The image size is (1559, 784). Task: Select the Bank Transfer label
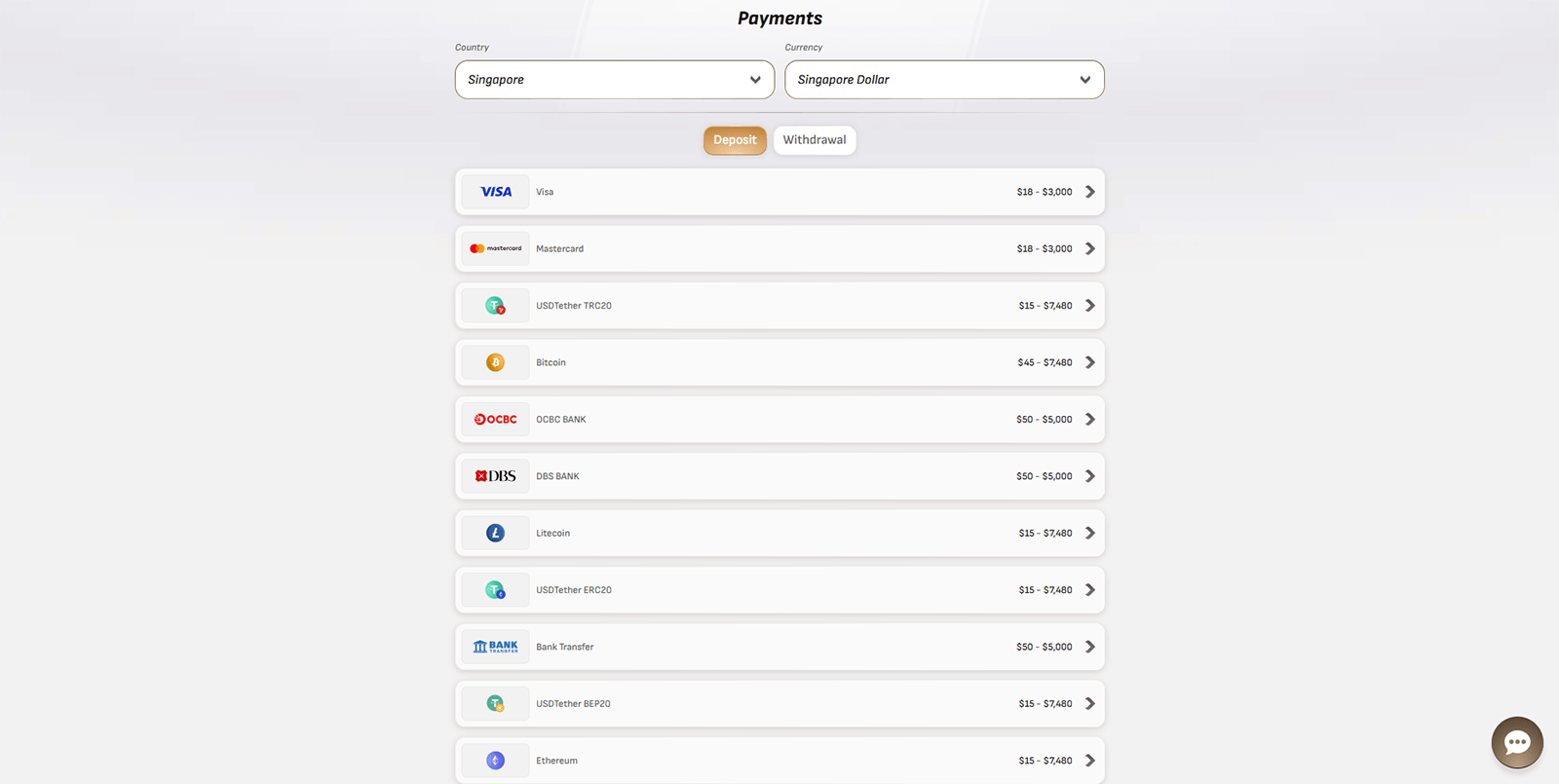coord(564,647)
